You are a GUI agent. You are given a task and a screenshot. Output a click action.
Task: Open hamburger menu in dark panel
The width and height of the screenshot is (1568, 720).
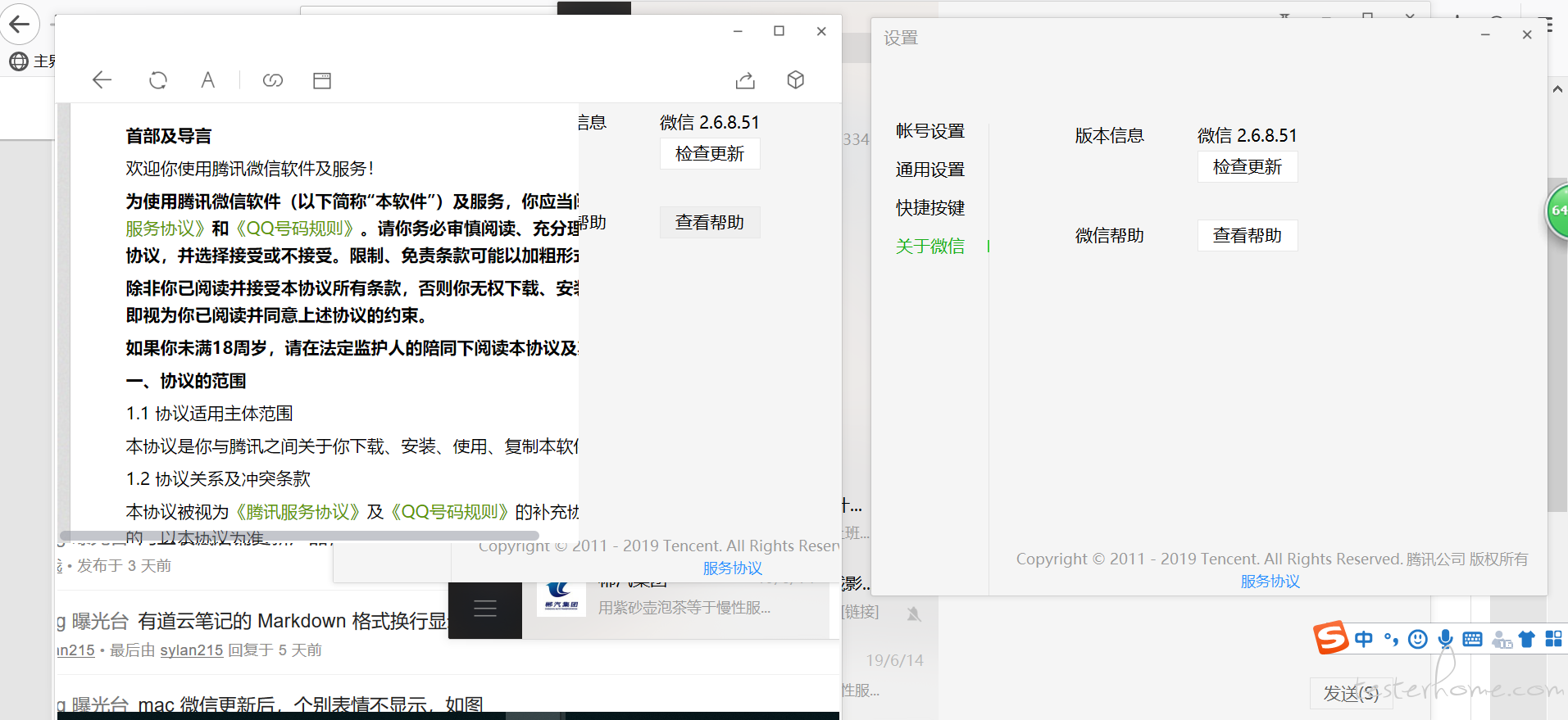(485, 609)
